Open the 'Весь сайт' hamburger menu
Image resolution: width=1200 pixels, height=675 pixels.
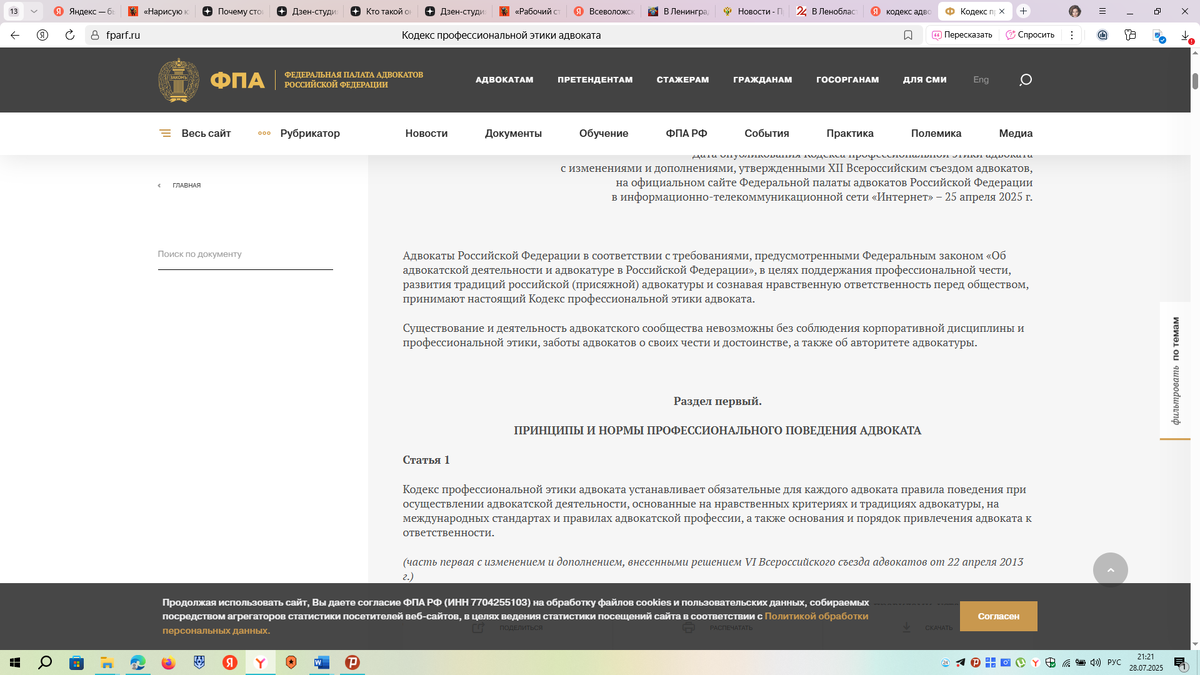194,133
